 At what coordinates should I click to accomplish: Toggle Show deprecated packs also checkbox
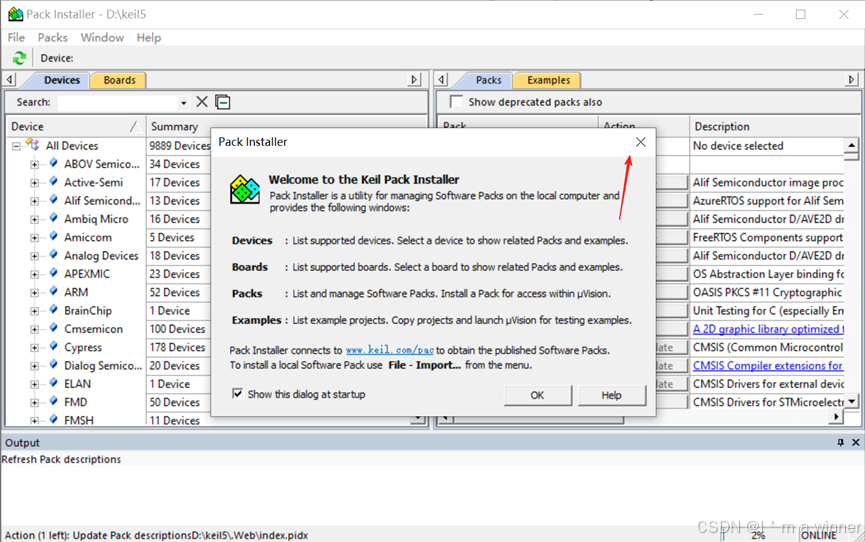[456, 102]
